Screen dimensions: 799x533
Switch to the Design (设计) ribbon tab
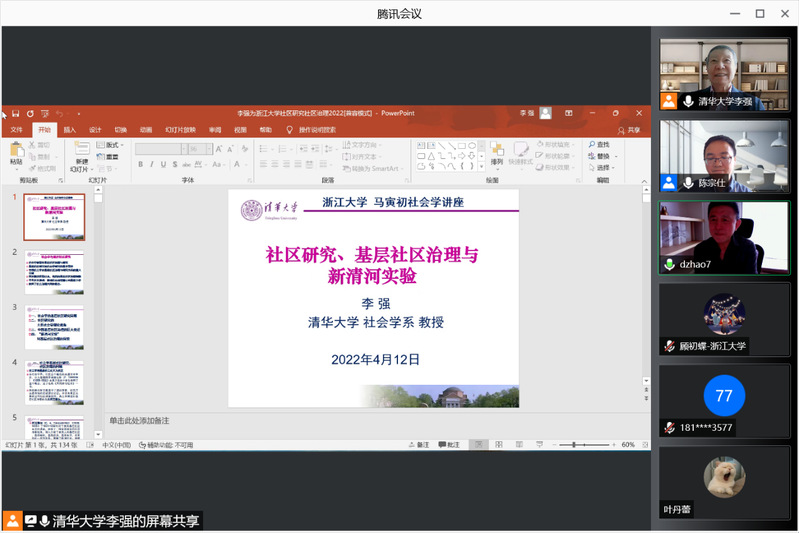[95, 129]
